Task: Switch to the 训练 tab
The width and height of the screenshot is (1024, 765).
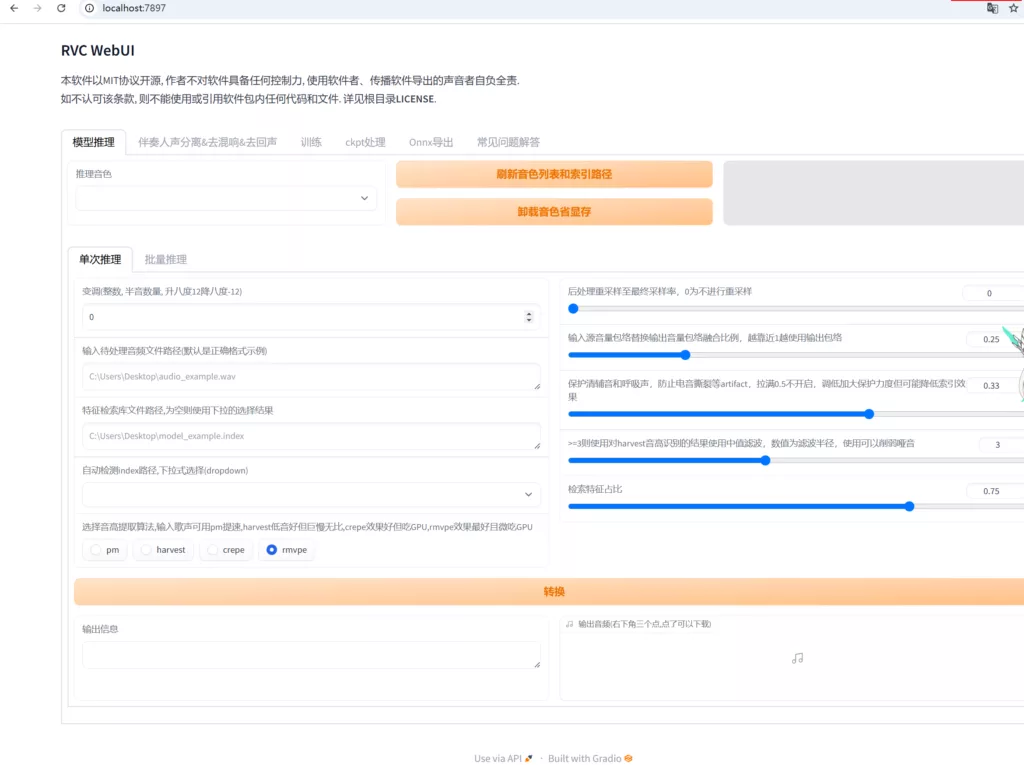Action: (x=311, y=142)
